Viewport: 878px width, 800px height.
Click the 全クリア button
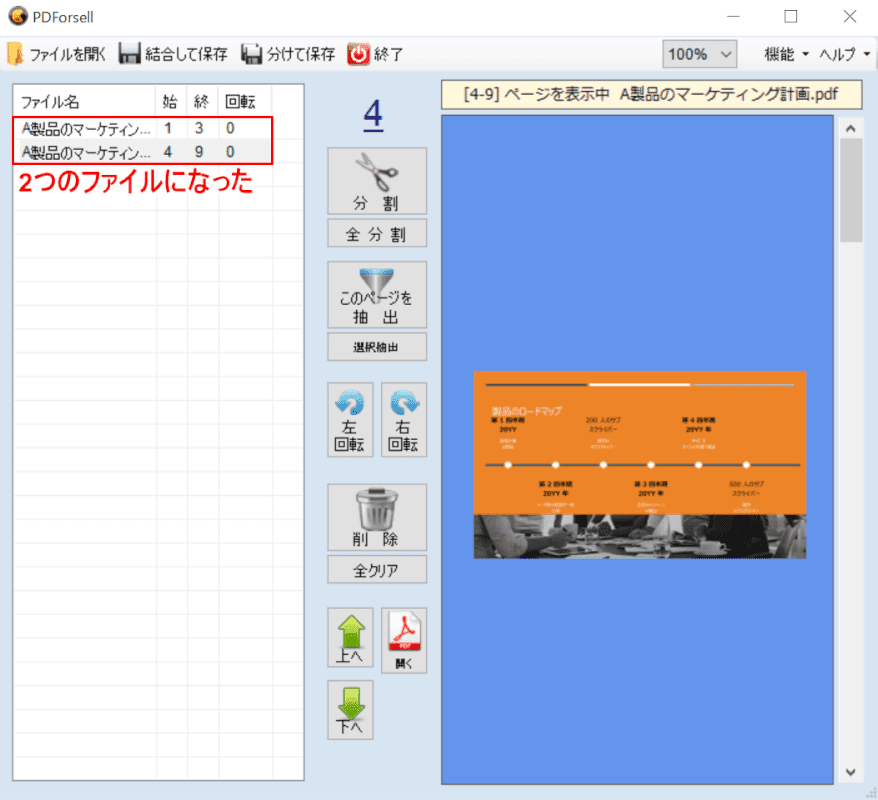point(377,570)
